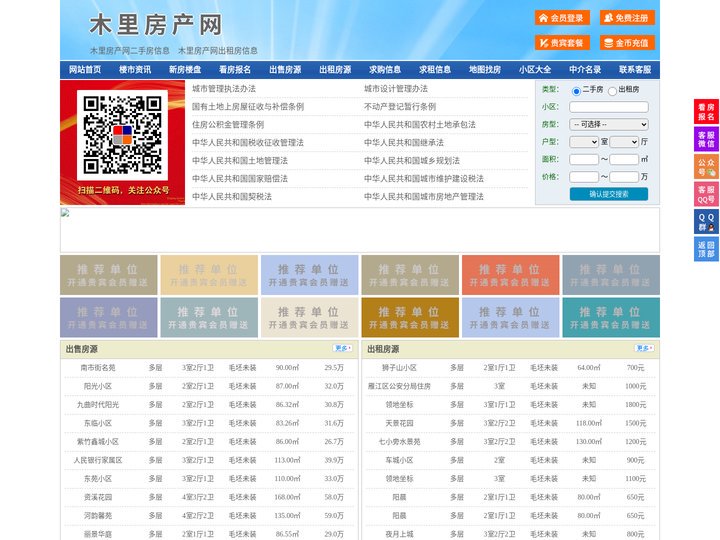This screenshot has width=720, height=540.
Task: Click the QR code image
Action: 122,135
